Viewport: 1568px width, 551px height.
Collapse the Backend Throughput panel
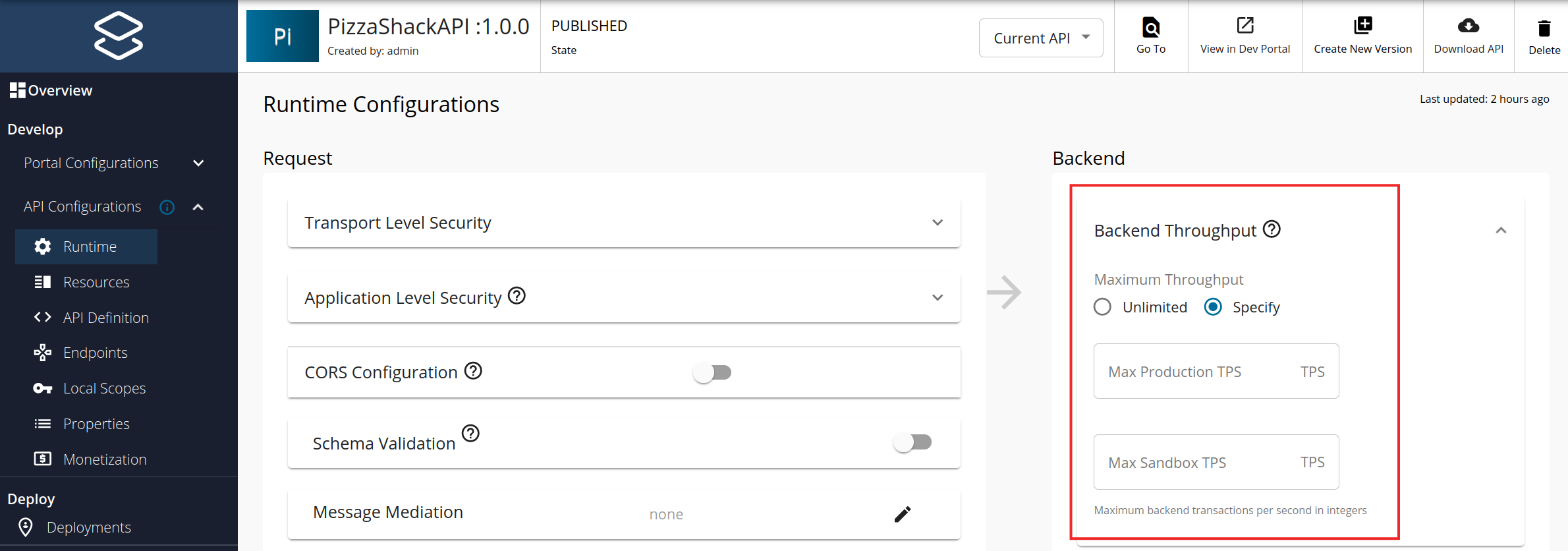click(x=1501, y=231)
